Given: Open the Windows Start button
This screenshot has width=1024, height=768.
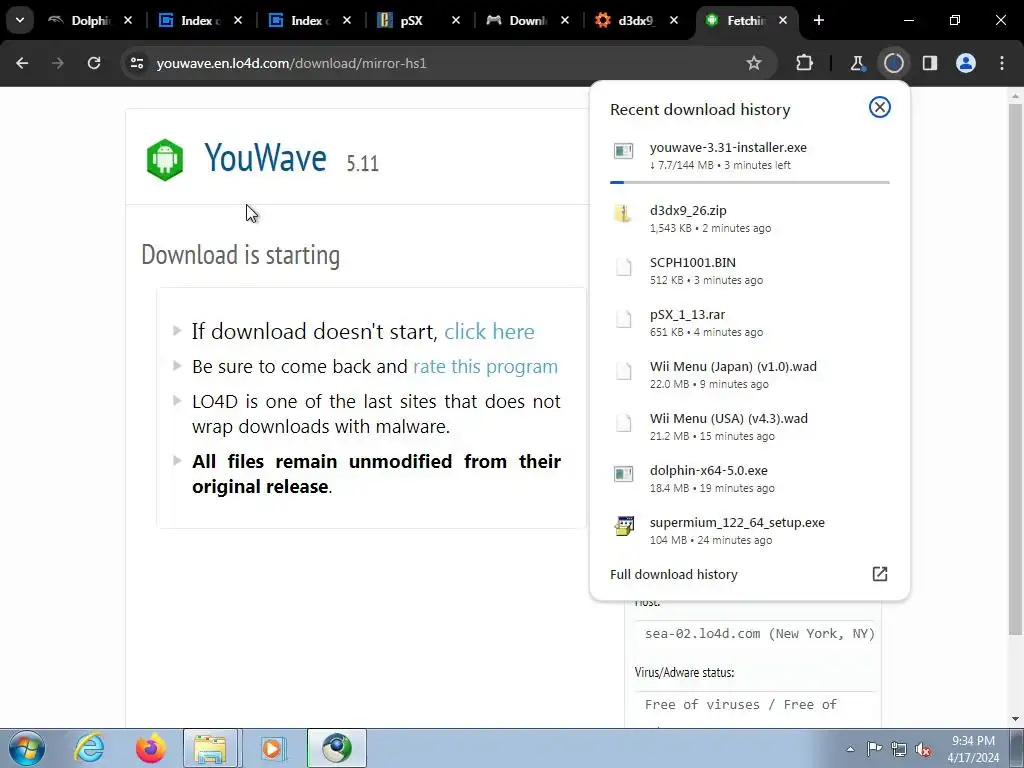Looking at the screenshot, I should pos(27,748).
